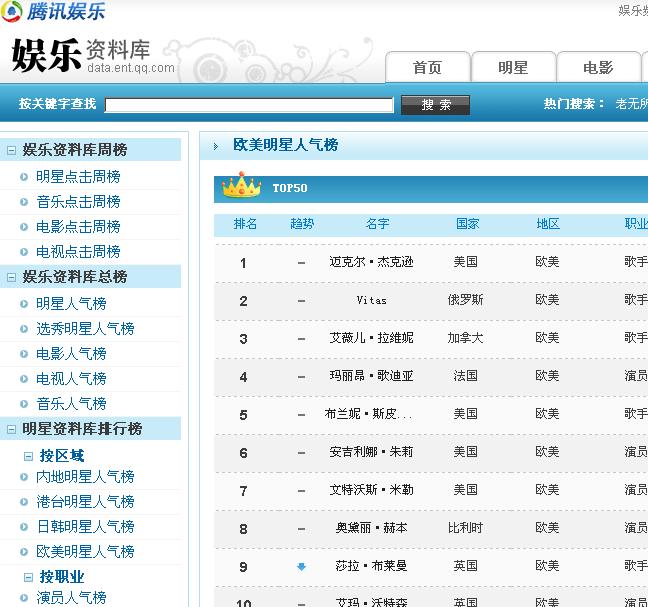The width and height of the screenshot is (648, 607).
Task: Click the bullet icon beside 日韩明星人气榜
Action: [x=24, y=527]
